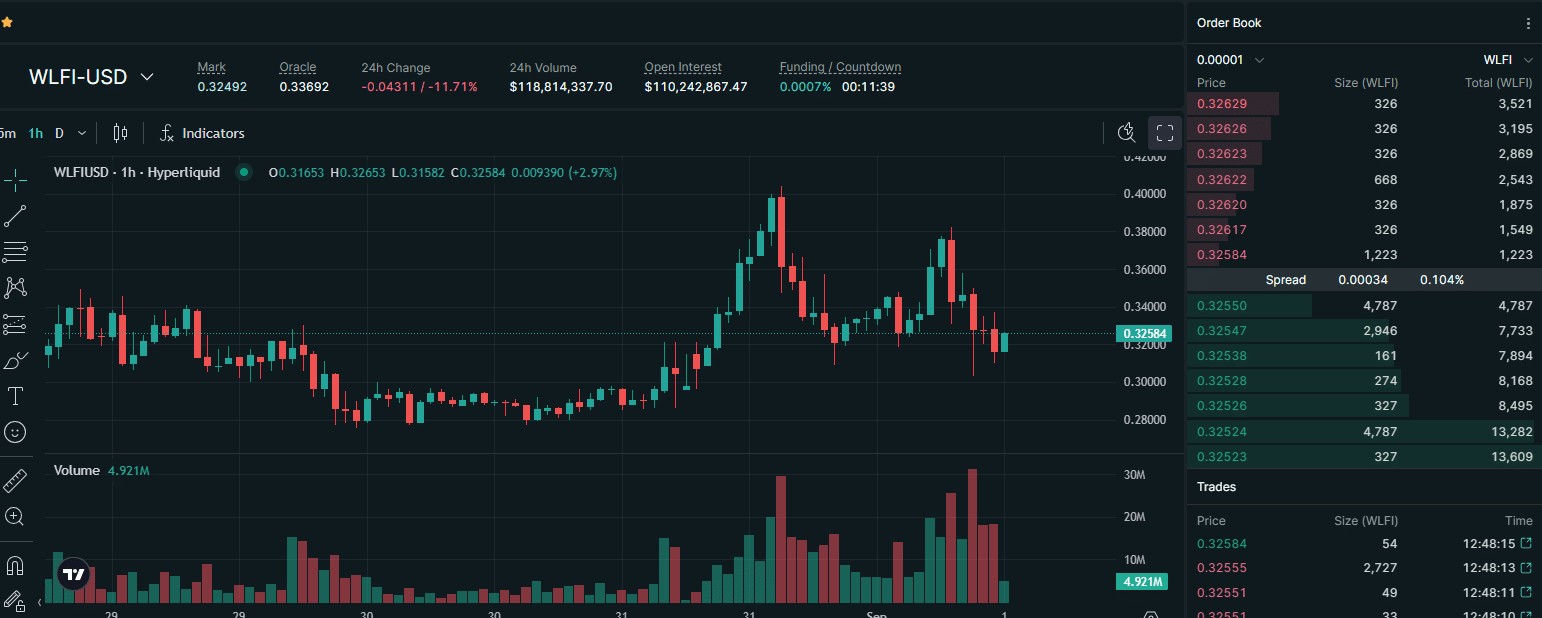Toggle fullscreen chart mode

coord(1165,133)
